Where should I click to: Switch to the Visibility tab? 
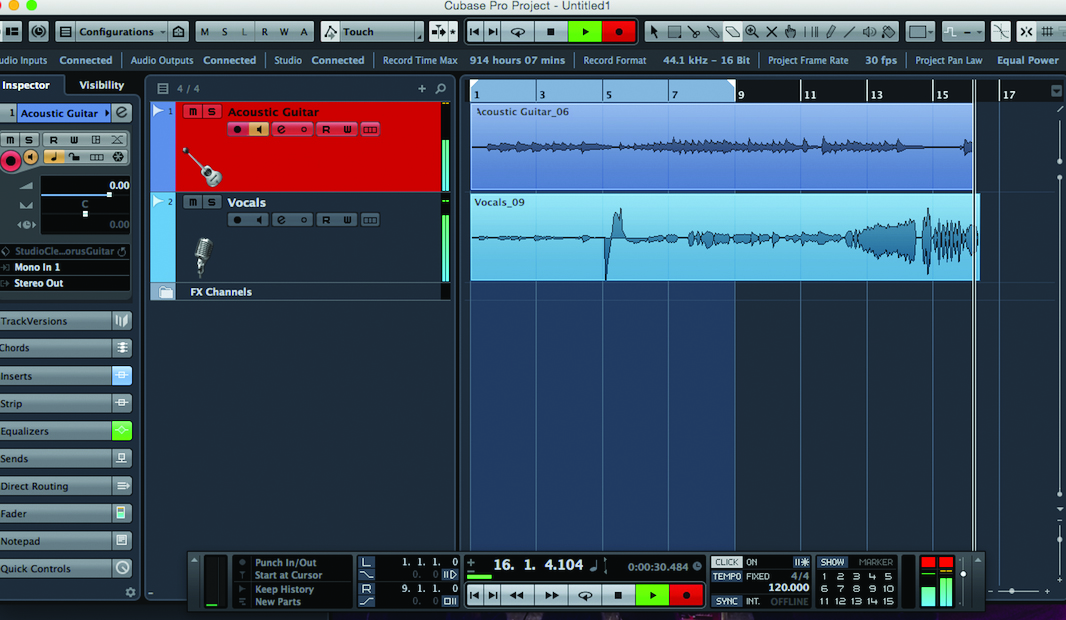[x=101, y=84]
